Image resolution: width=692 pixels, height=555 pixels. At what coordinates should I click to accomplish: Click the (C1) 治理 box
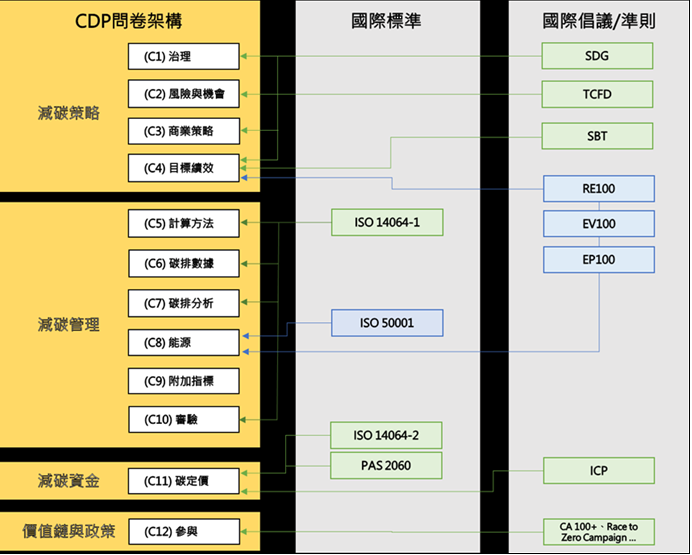pyautogui.click(x=184, y=56)
